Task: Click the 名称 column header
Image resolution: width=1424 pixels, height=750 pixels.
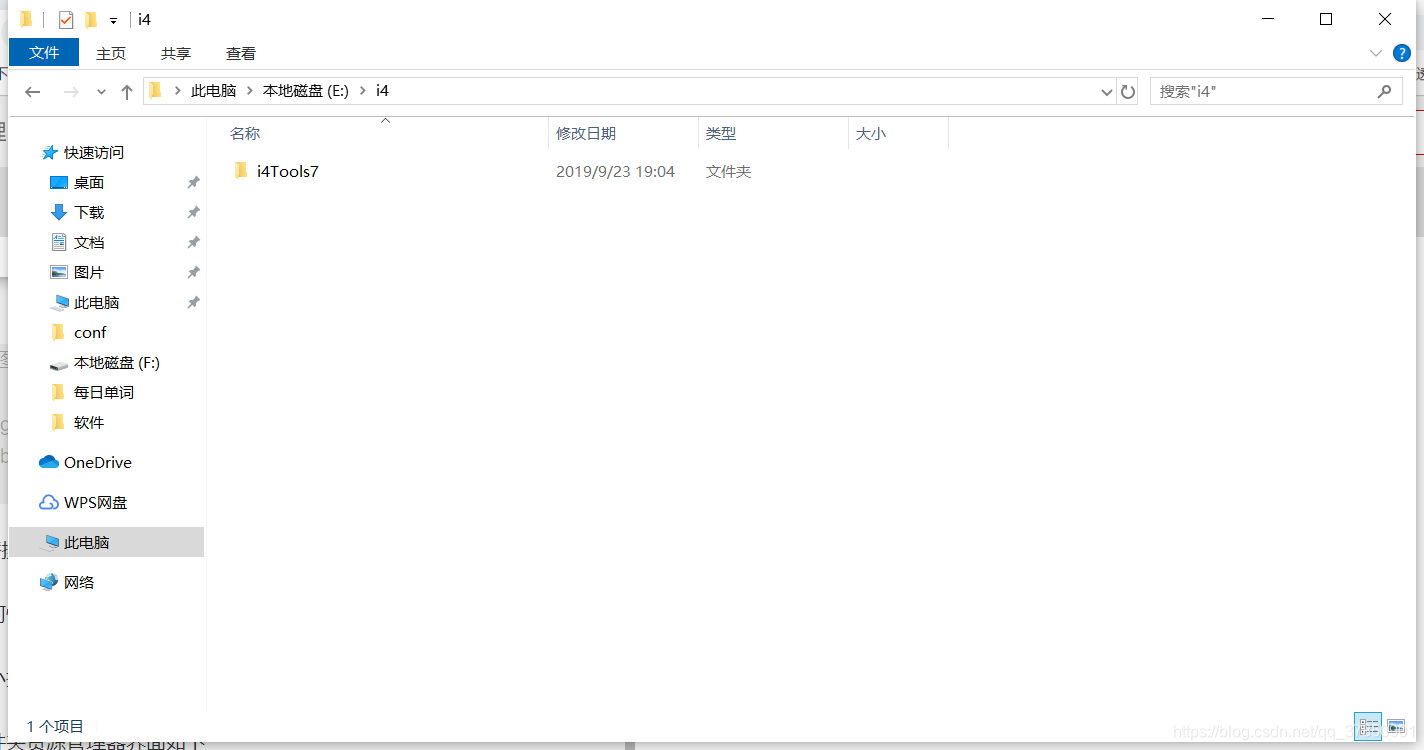Action: [x=245, y=133]
